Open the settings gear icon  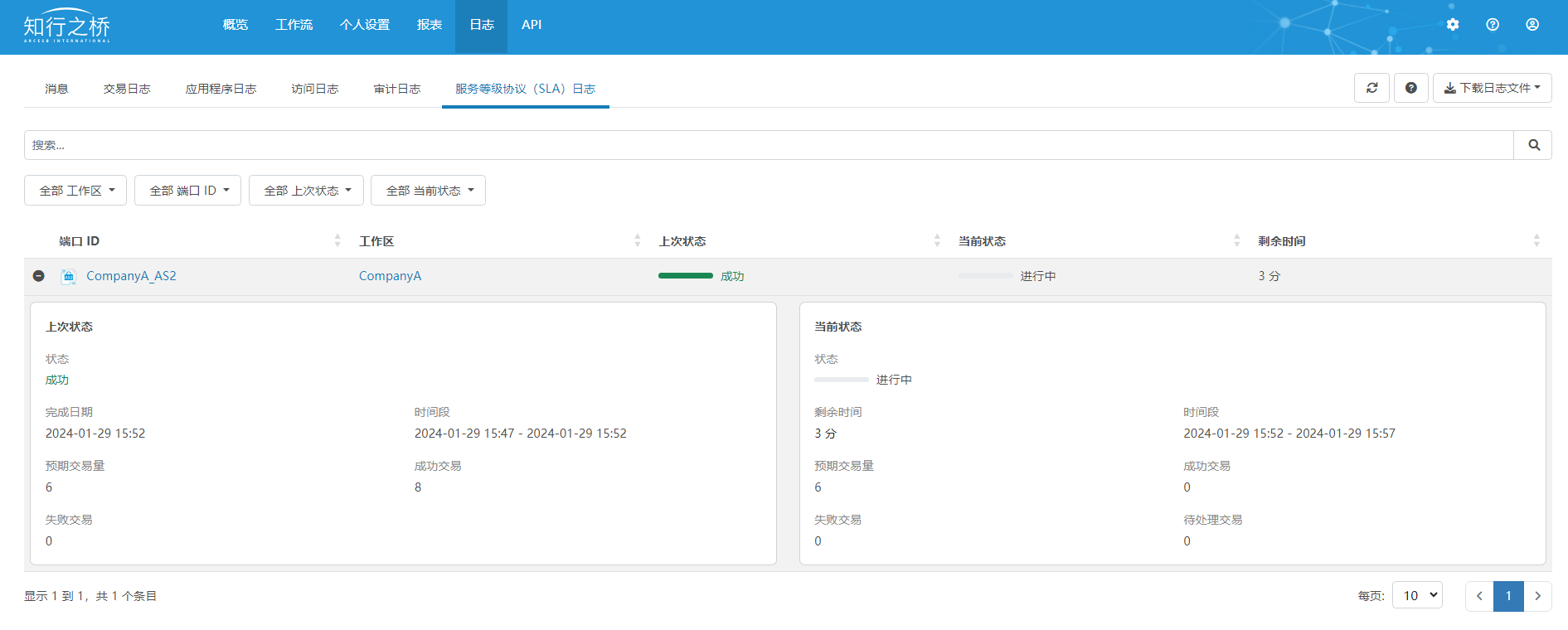1453,25
